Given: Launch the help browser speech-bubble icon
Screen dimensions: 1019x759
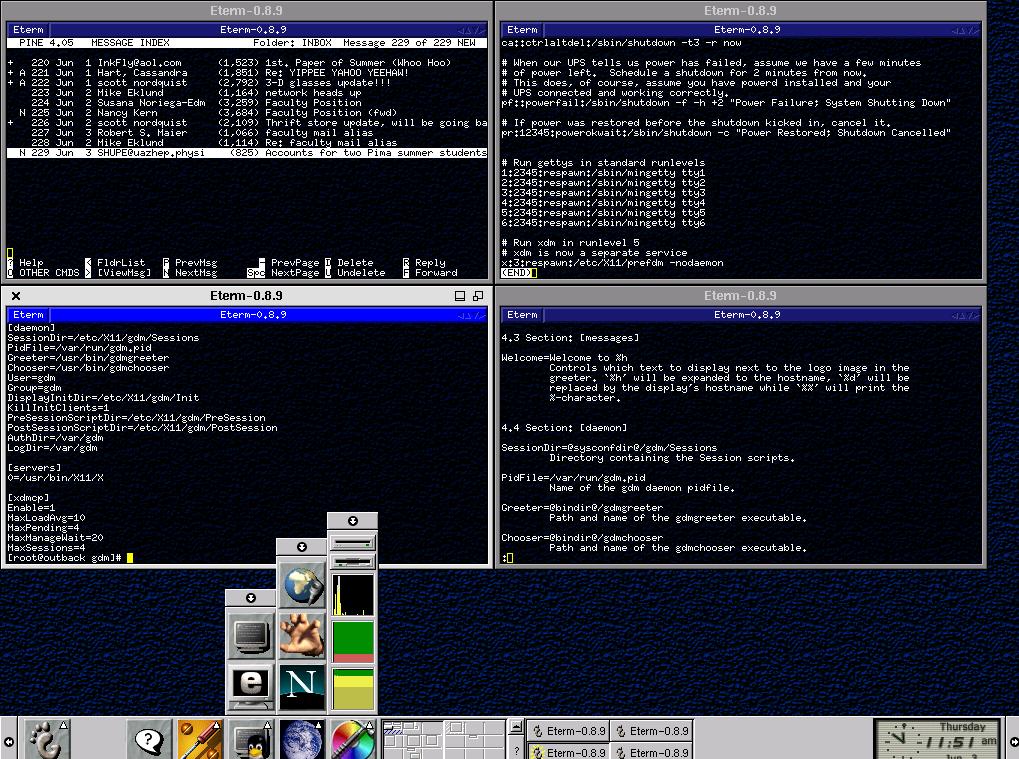Looking at the screenshot, I should tap(149, 740).
